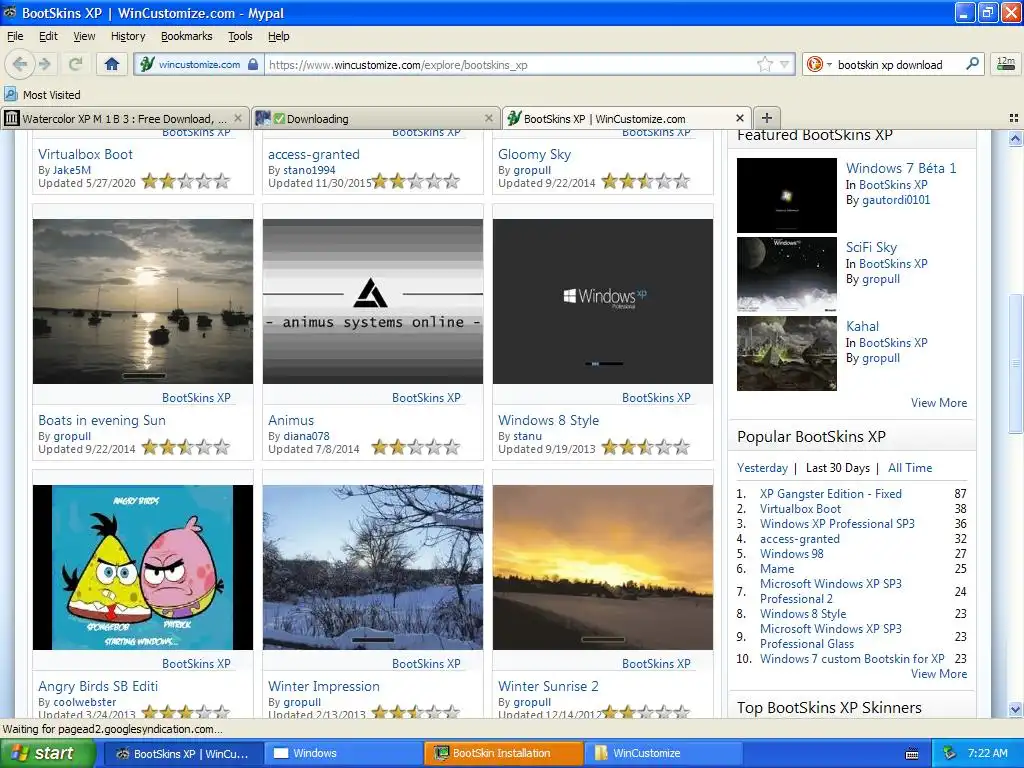Open the Winter Sunrise 2 thumbnail
This screenshot has height=768, width=1024.
tap(603, 567)
